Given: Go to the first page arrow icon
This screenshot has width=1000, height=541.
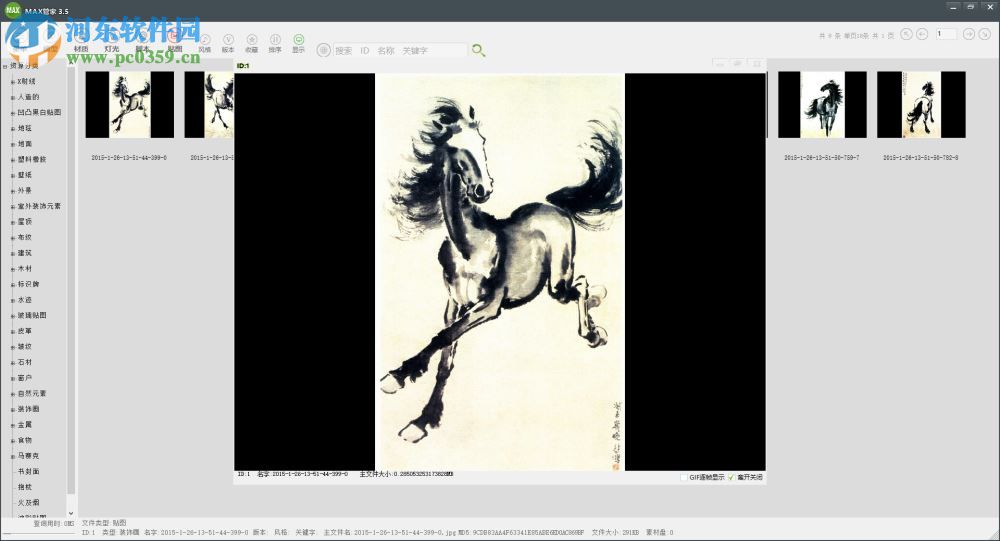Looking at the screenshot, I should [906, 34].
